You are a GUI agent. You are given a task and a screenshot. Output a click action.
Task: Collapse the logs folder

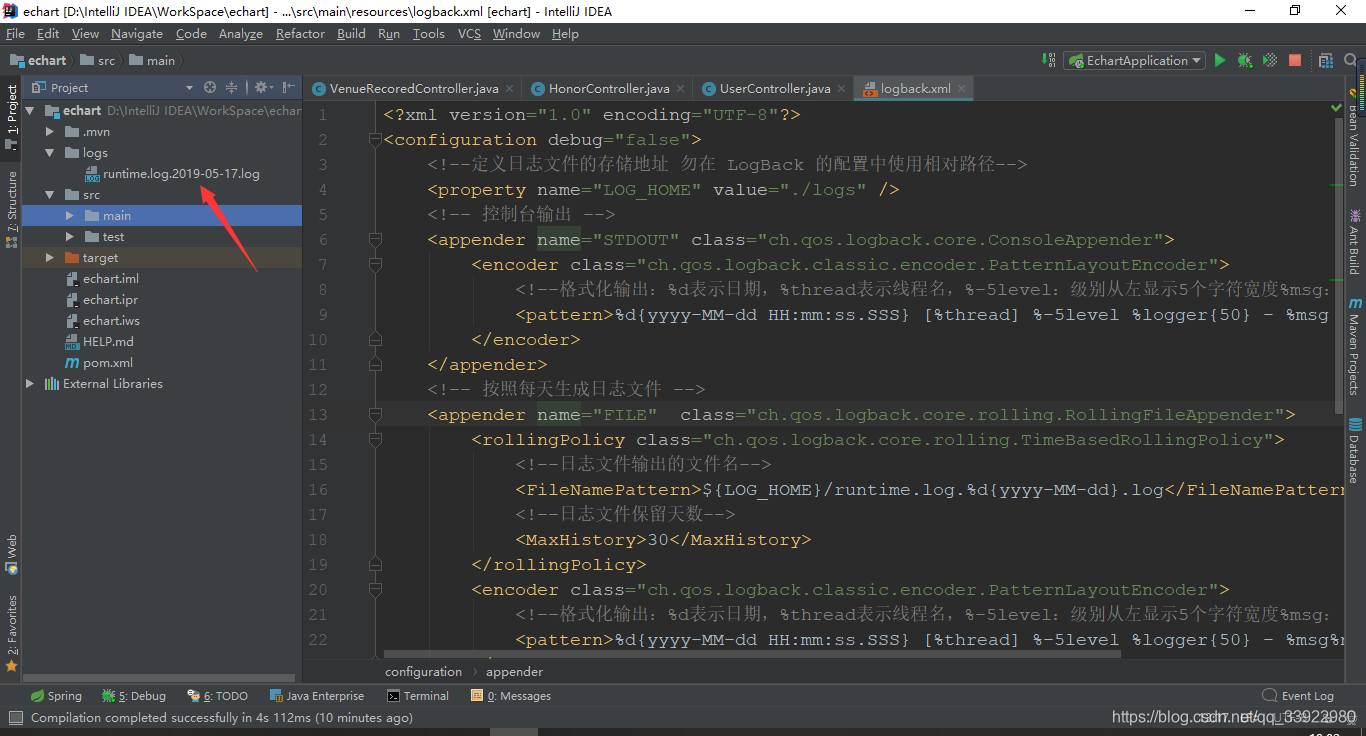[x=50, y=153]
